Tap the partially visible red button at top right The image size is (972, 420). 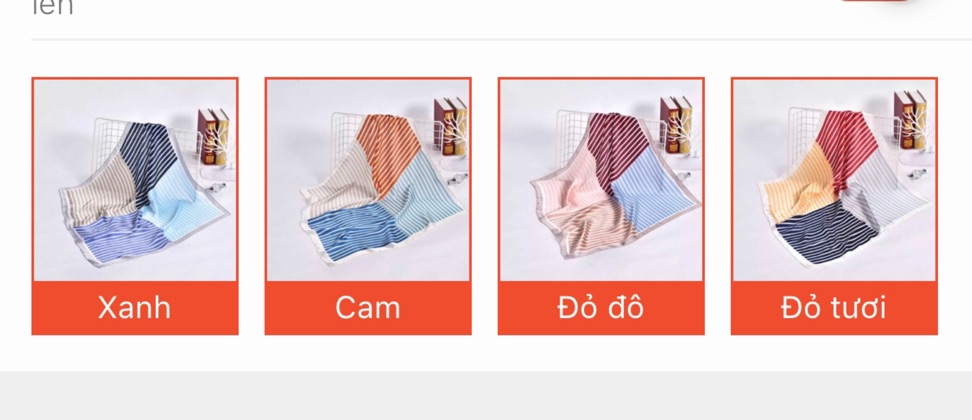[874, 1]
